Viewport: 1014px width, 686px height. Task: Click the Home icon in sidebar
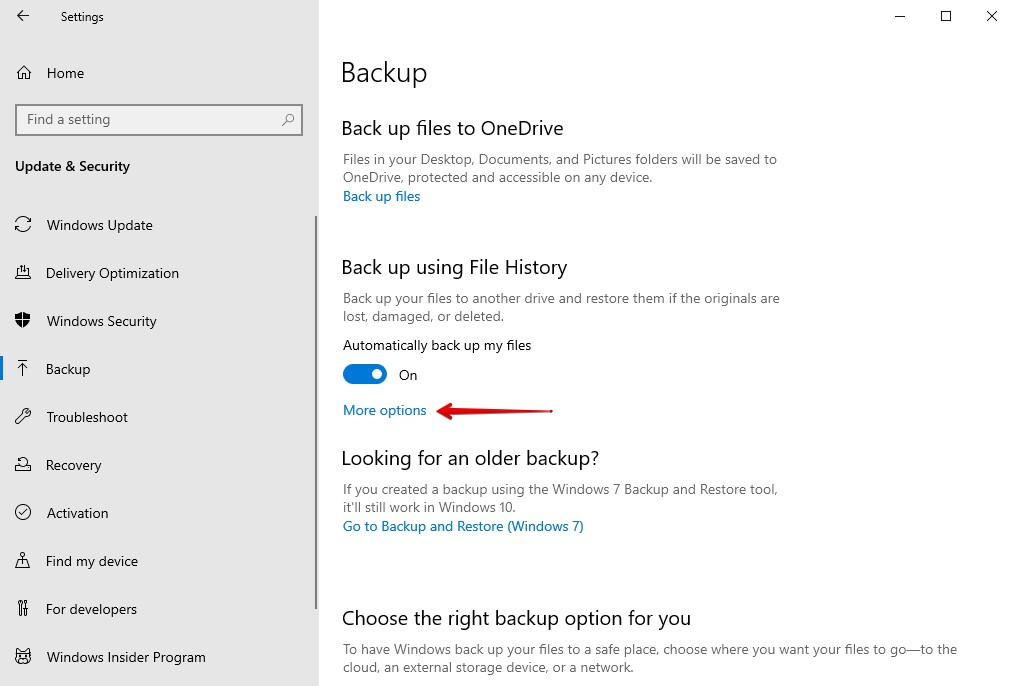tap(23, 73)
